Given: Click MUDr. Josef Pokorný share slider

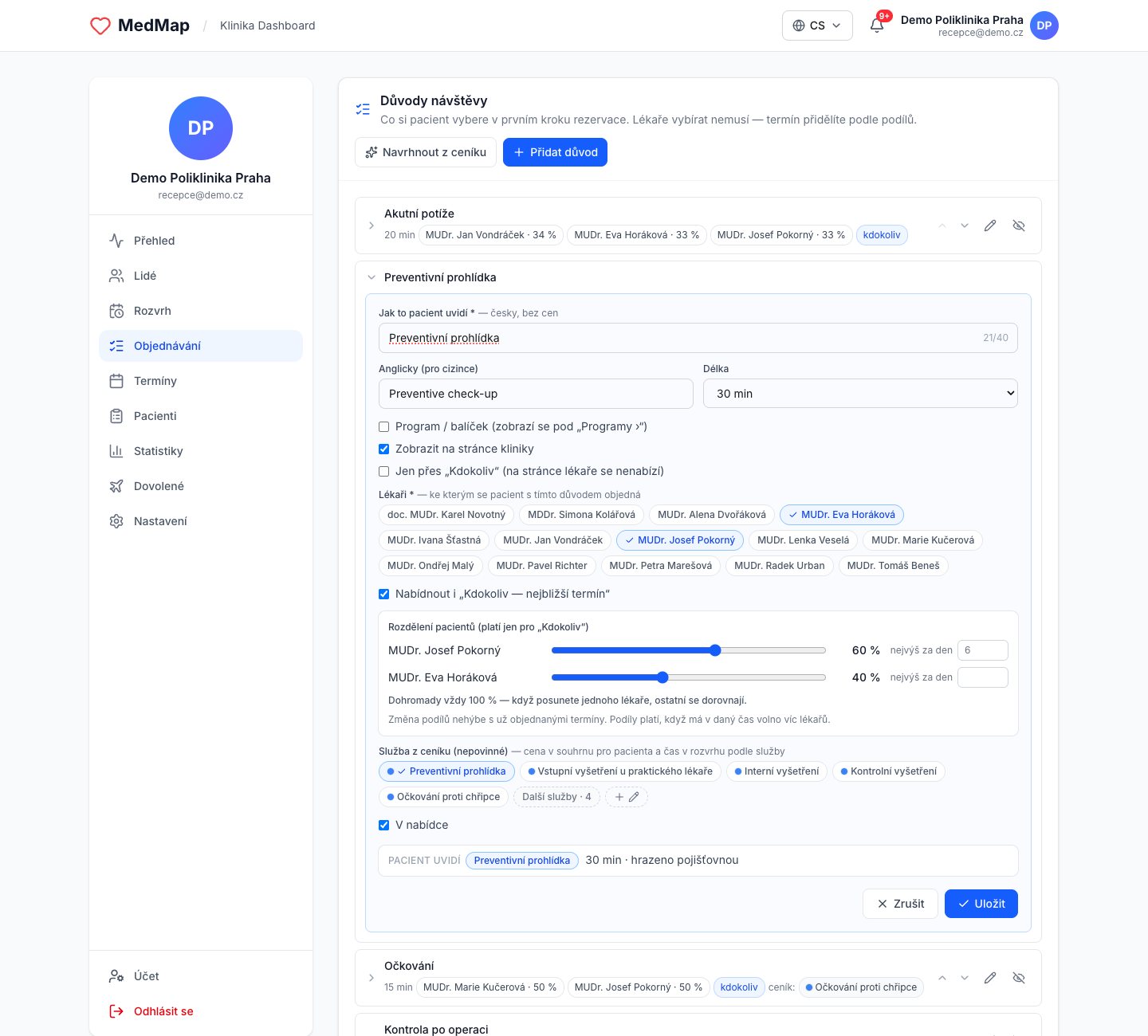Looking at the screenshot, I should click(x=689, y=650).
